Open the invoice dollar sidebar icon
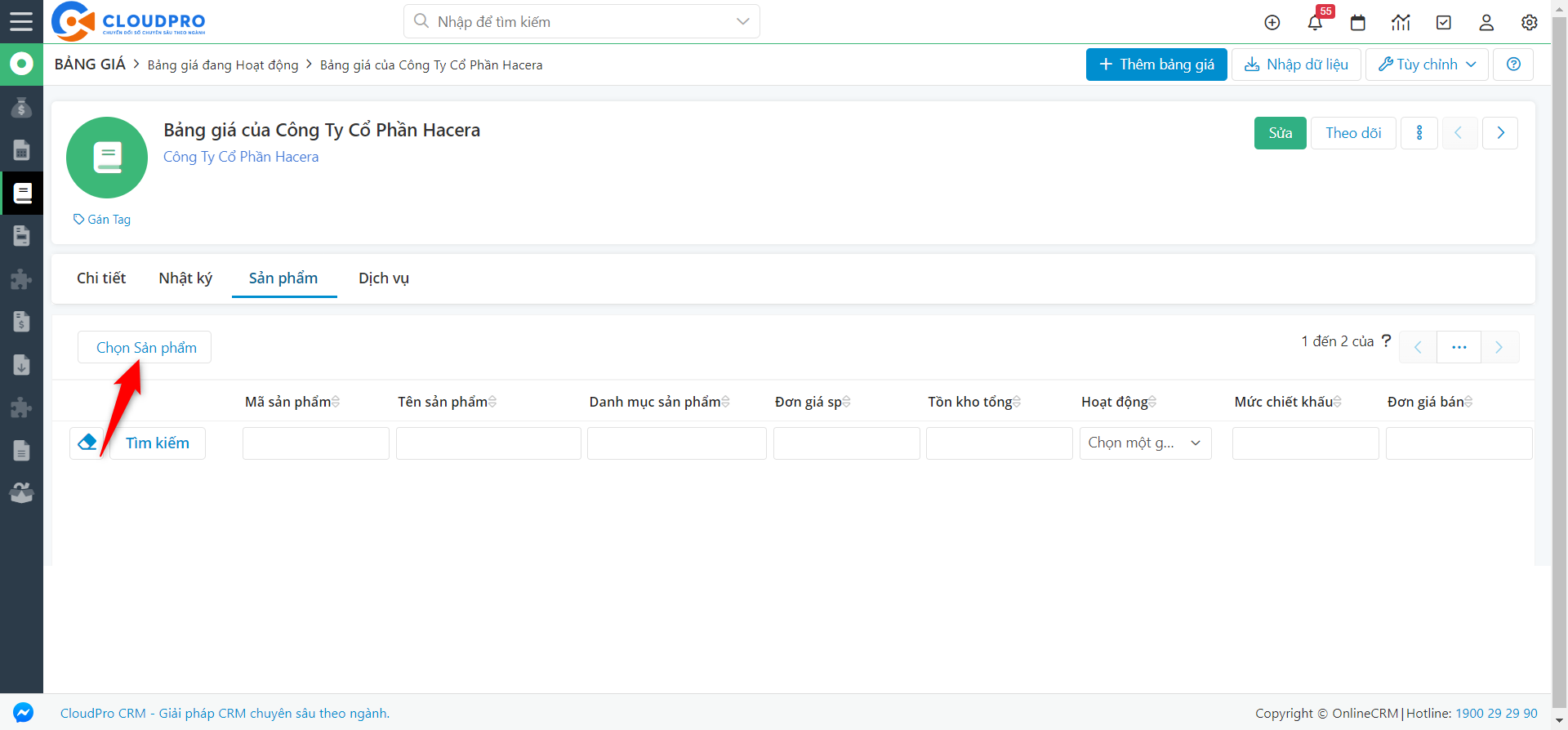 point(21,322)
